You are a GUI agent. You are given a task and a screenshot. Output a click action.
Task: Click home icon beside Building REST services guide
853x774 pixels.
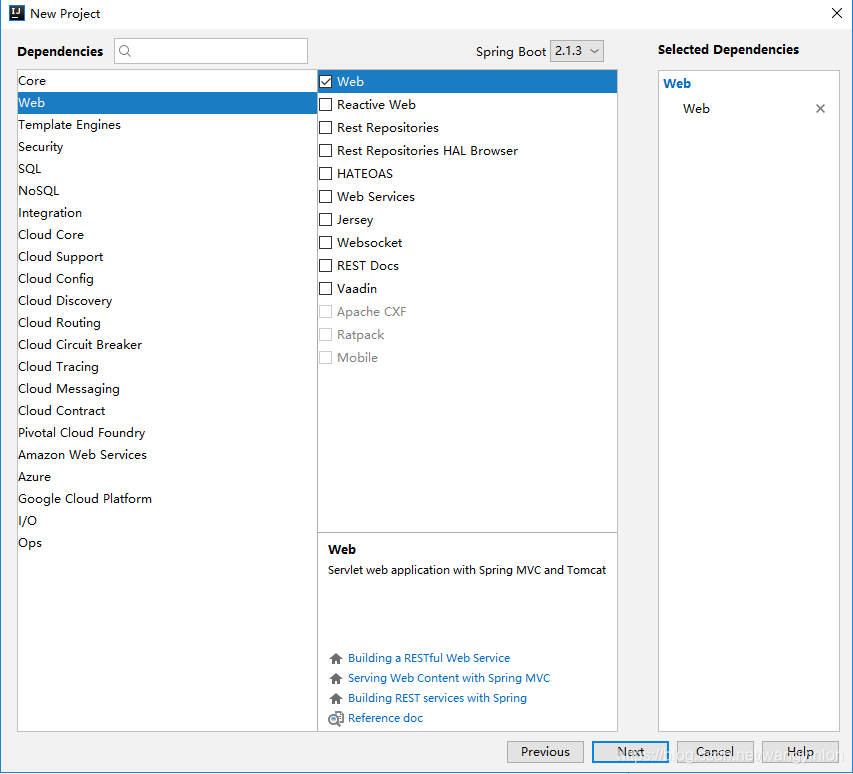pyautogui.click(x=336, y=698)
